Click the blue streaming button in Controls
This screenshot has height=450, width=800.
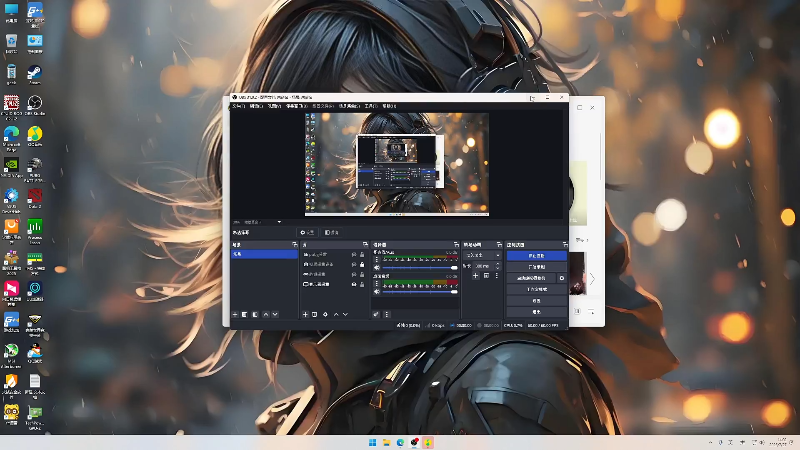pyautogui.click(x=536, y=256)
